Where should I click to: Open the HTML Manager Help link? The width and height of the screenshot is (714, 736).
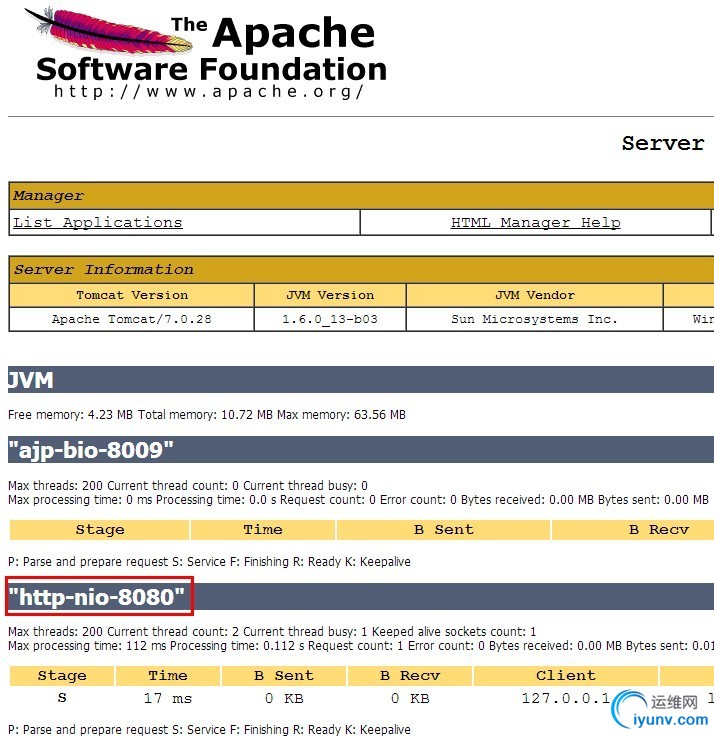click(536, 222)
